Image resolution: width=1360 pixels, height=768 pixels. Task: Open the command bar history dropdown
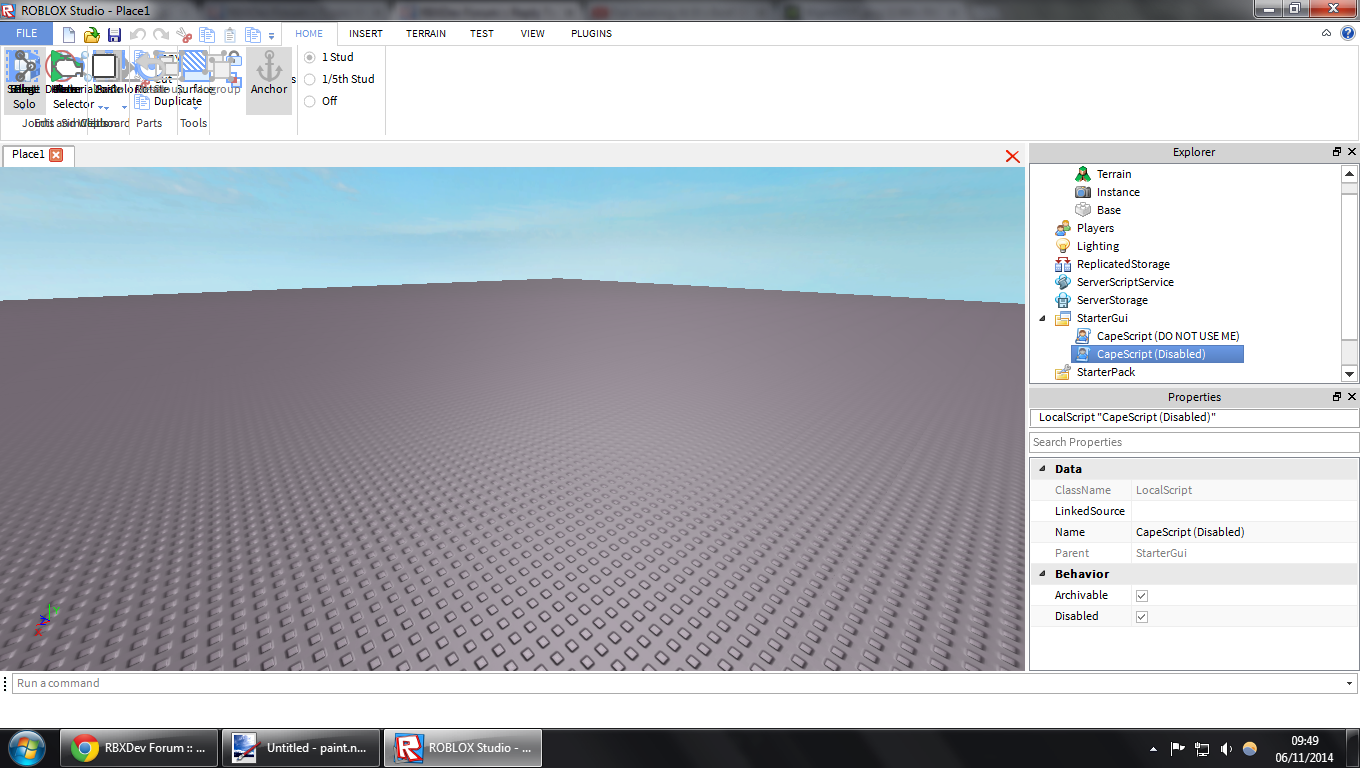coord(1351,684)
